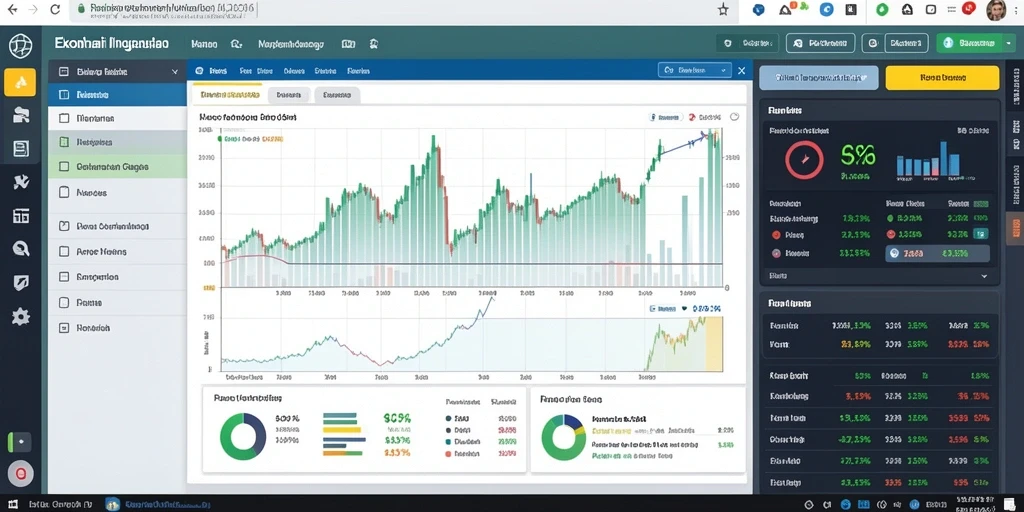Open the dropdown box in the blue tab bar

pyautogui.click(x=695, y=70)
